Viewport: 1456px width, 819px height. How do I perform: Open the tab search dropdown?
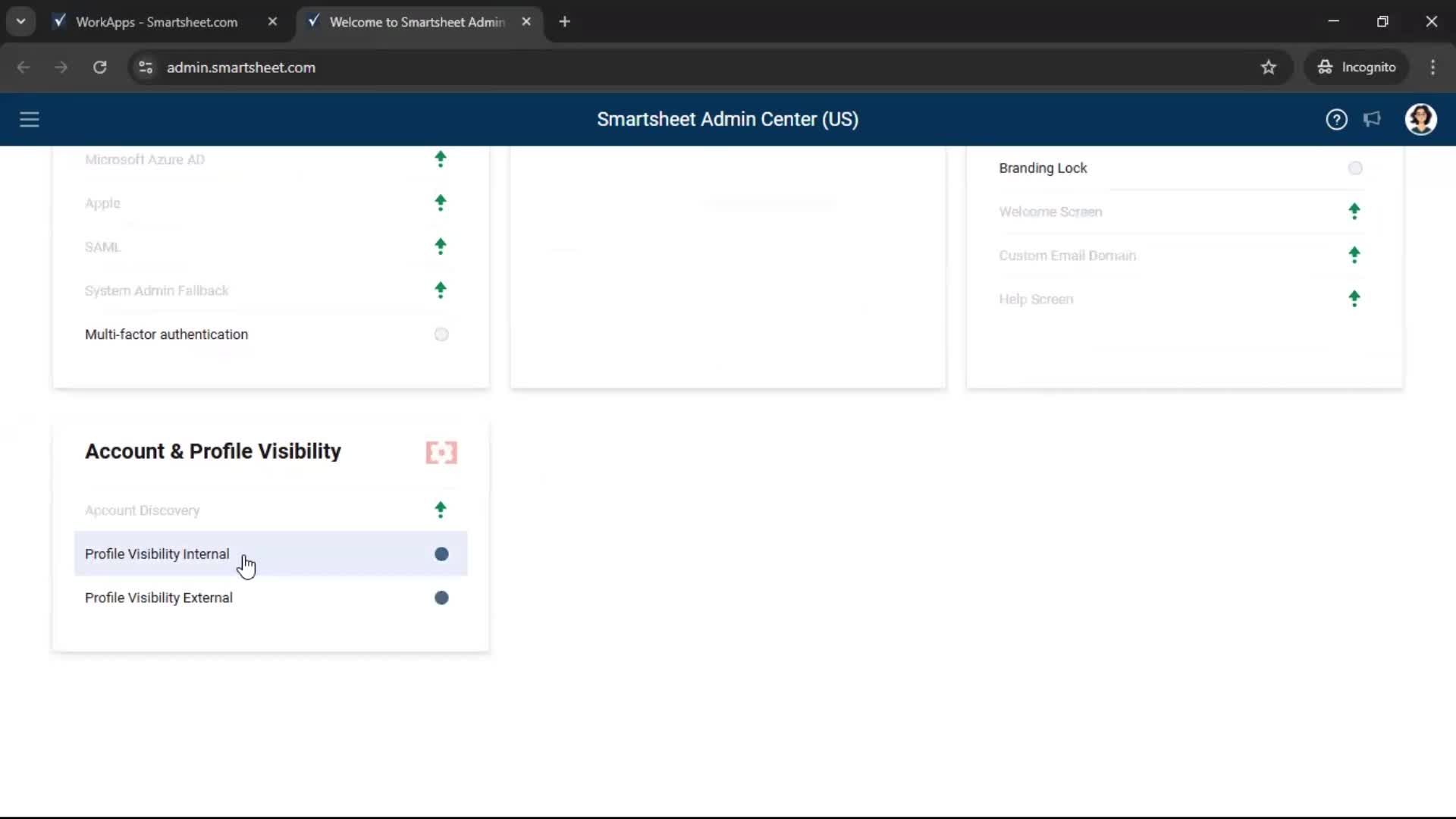pos(20,21)
